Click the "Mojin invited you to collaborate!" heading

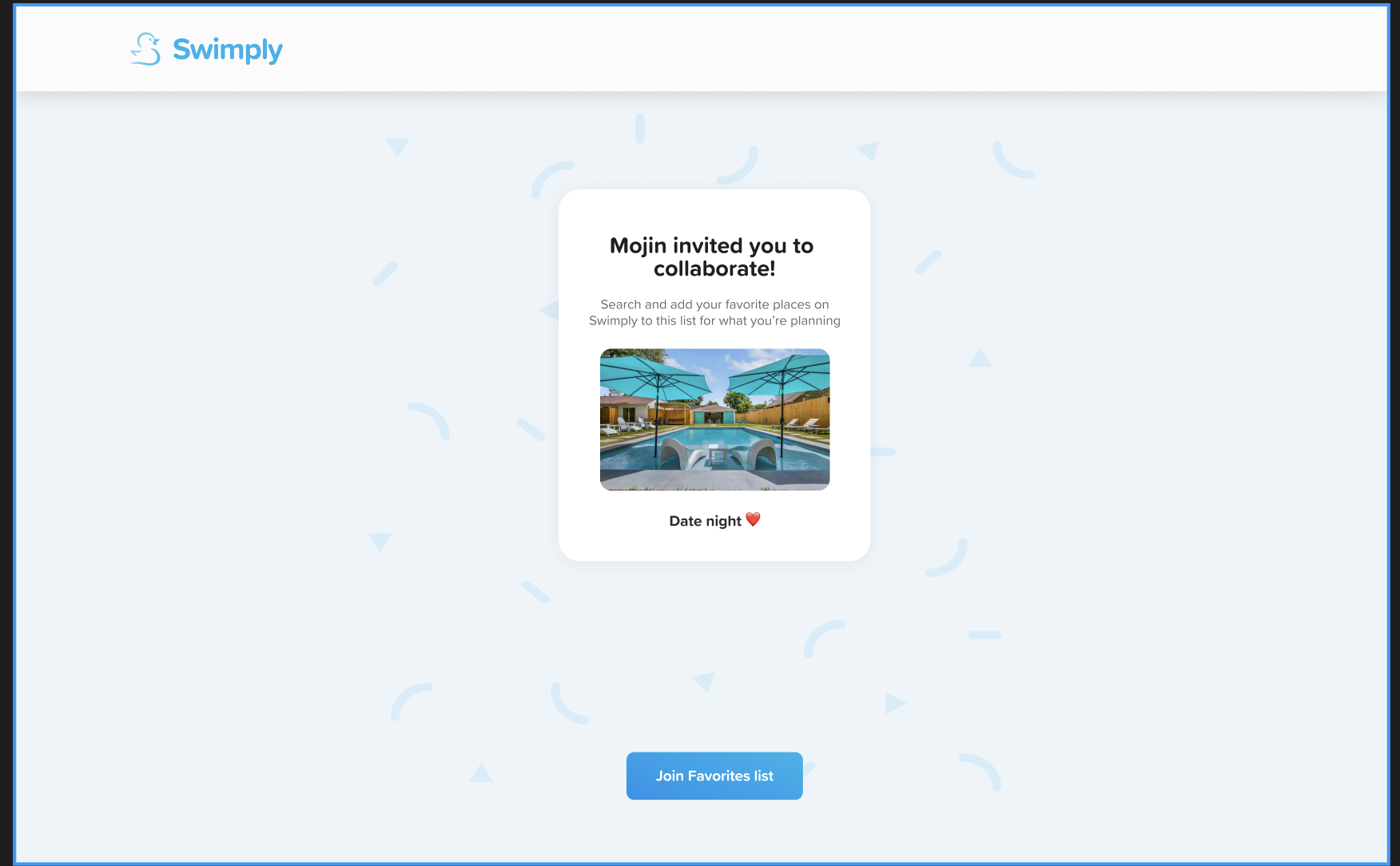pyautogui.click(x=712, y=256)
